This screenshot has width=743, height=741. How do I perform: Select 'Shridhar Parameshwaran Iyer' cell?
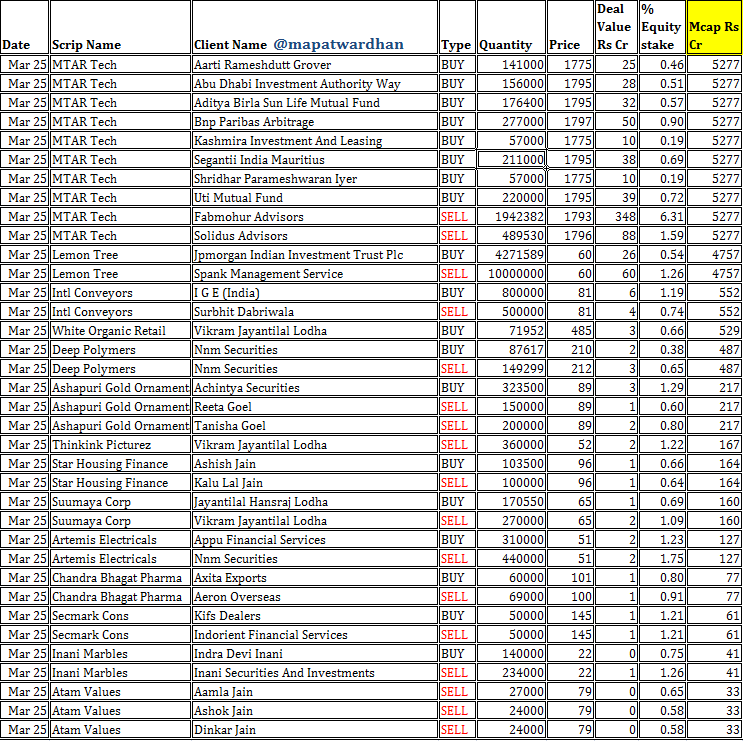coord(315,178)
